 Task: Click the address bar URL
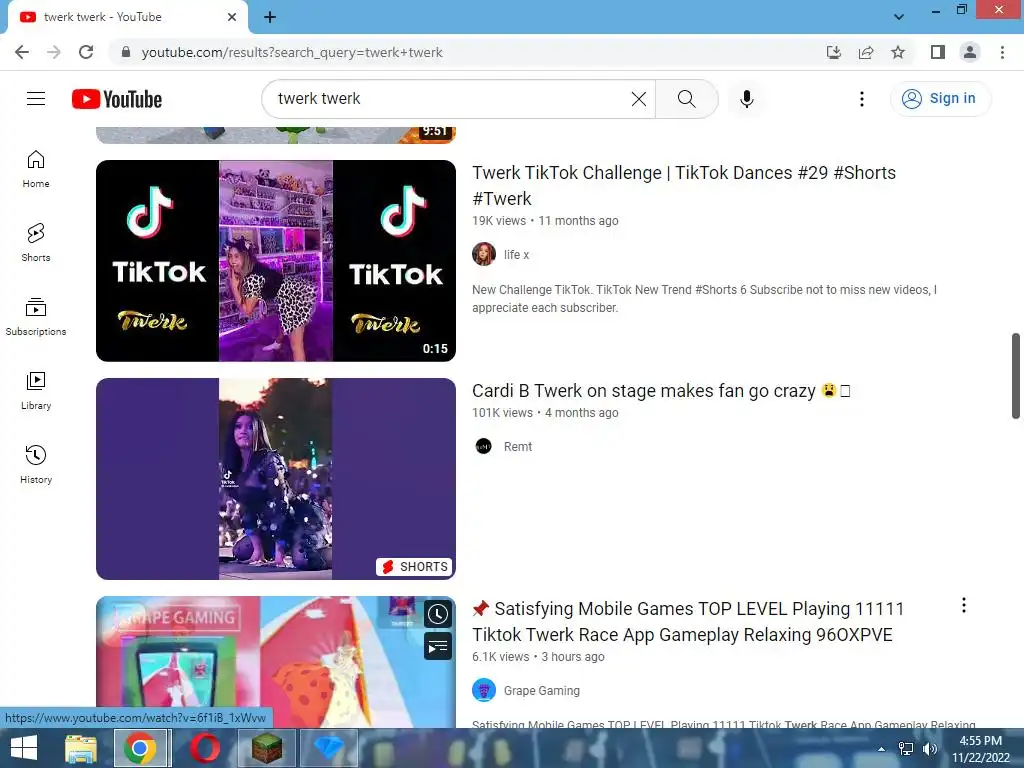point(292,52)
